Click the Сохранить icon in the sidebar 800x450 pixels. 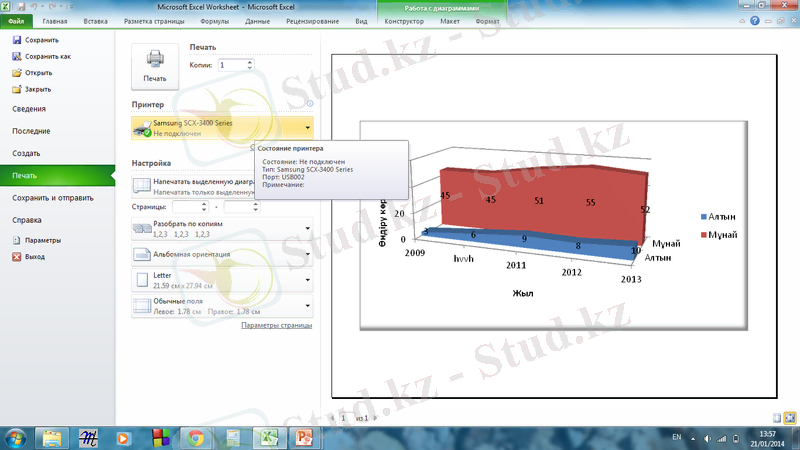point(17,40)
